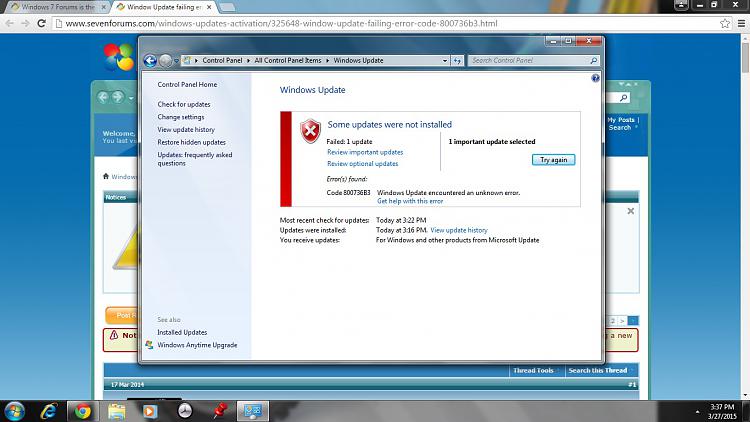Click Chrome taskbar icon
The height and width of the screenshot is (422, 750).
pyautogui.click(x=82, y=411)
